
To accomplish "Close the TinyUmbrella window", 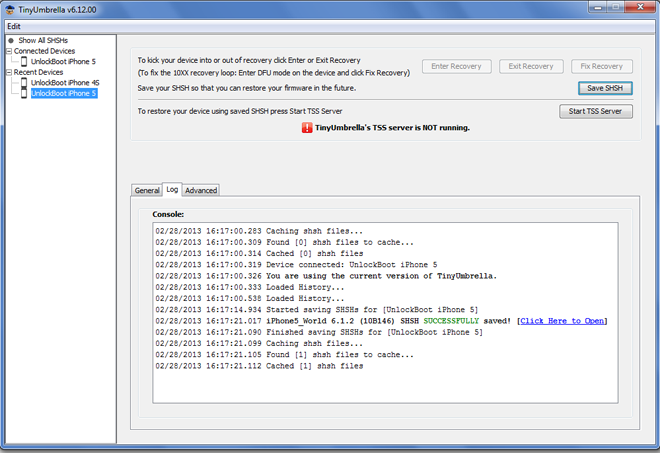I will click(x=640, y=7).
